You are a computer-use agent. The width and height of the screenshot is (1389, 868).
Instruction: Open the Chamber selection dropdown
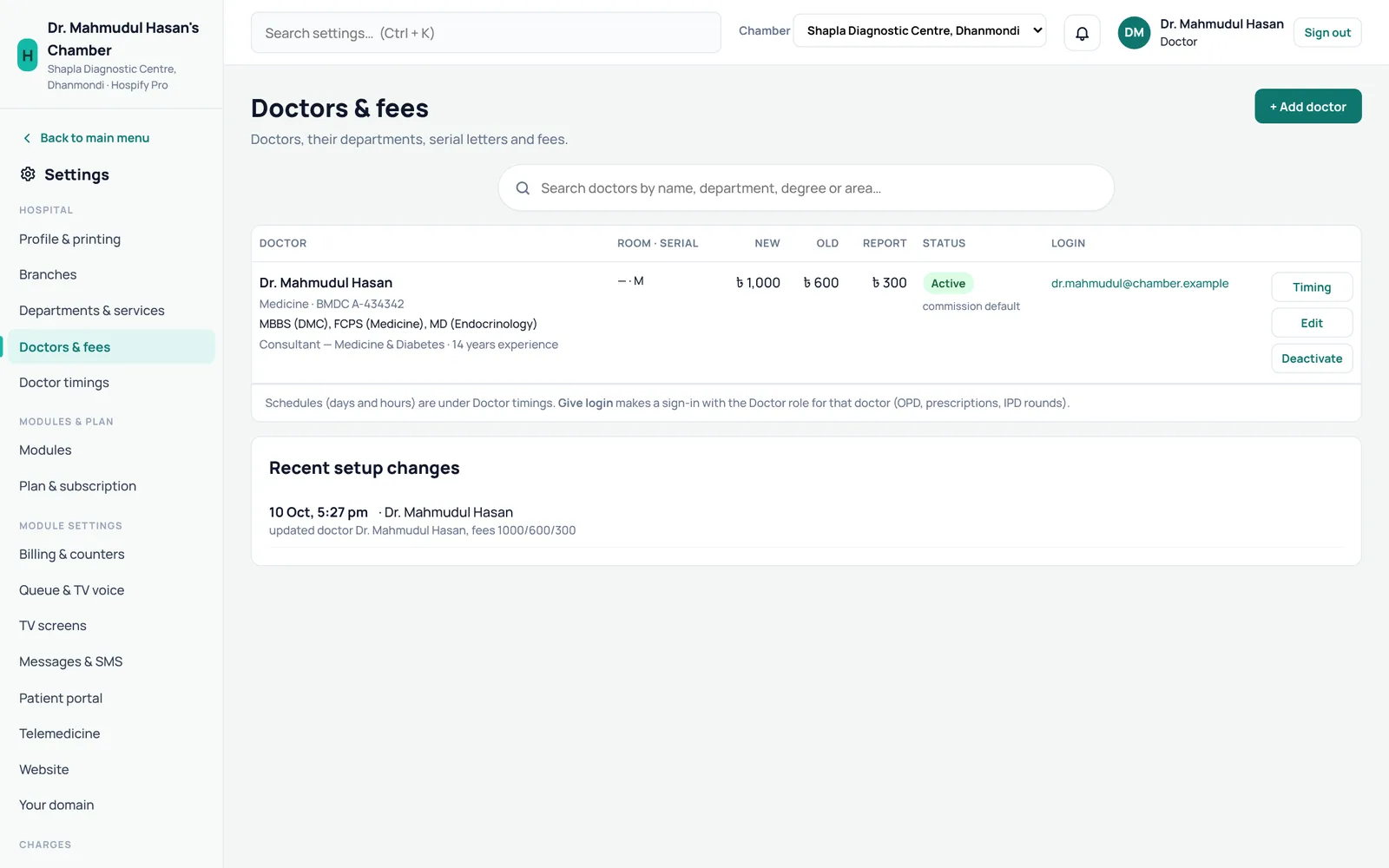(919, 30)
